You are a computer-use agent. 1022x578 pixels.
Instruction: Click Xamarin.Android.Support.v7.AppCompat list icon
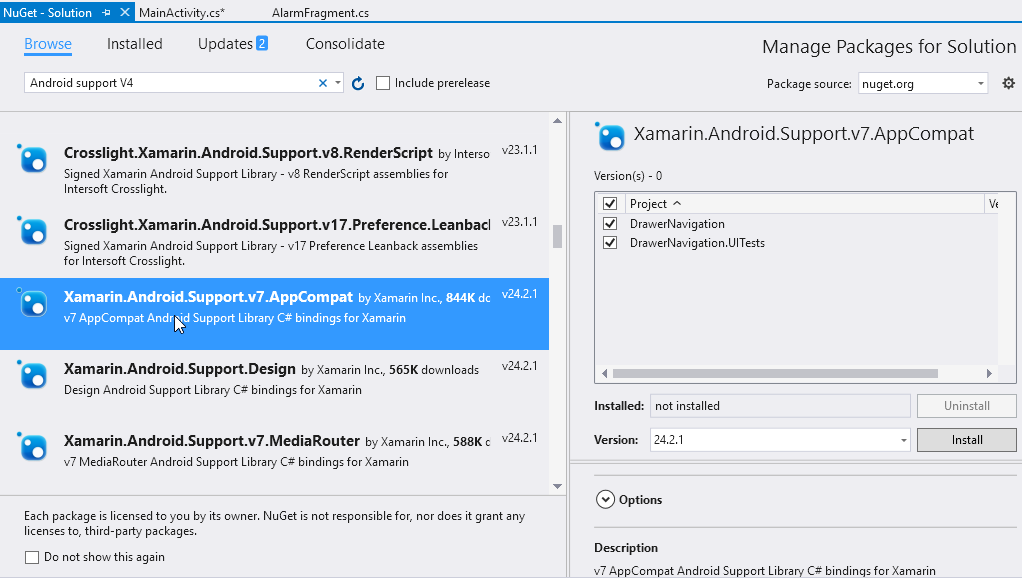[x=32, y=302]
